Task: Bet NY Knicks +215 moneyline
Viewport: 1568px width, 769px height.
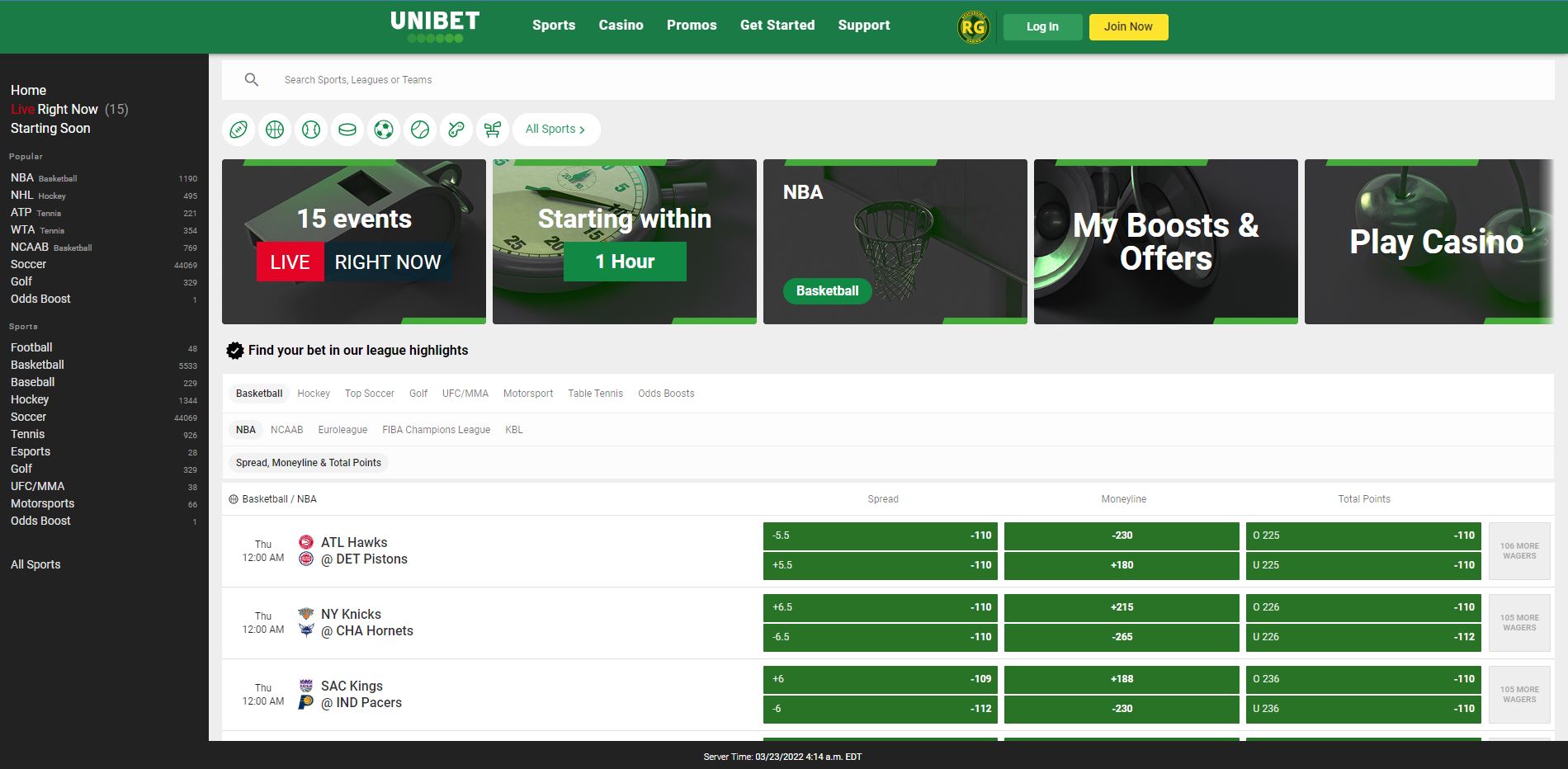Action: 1122,607
